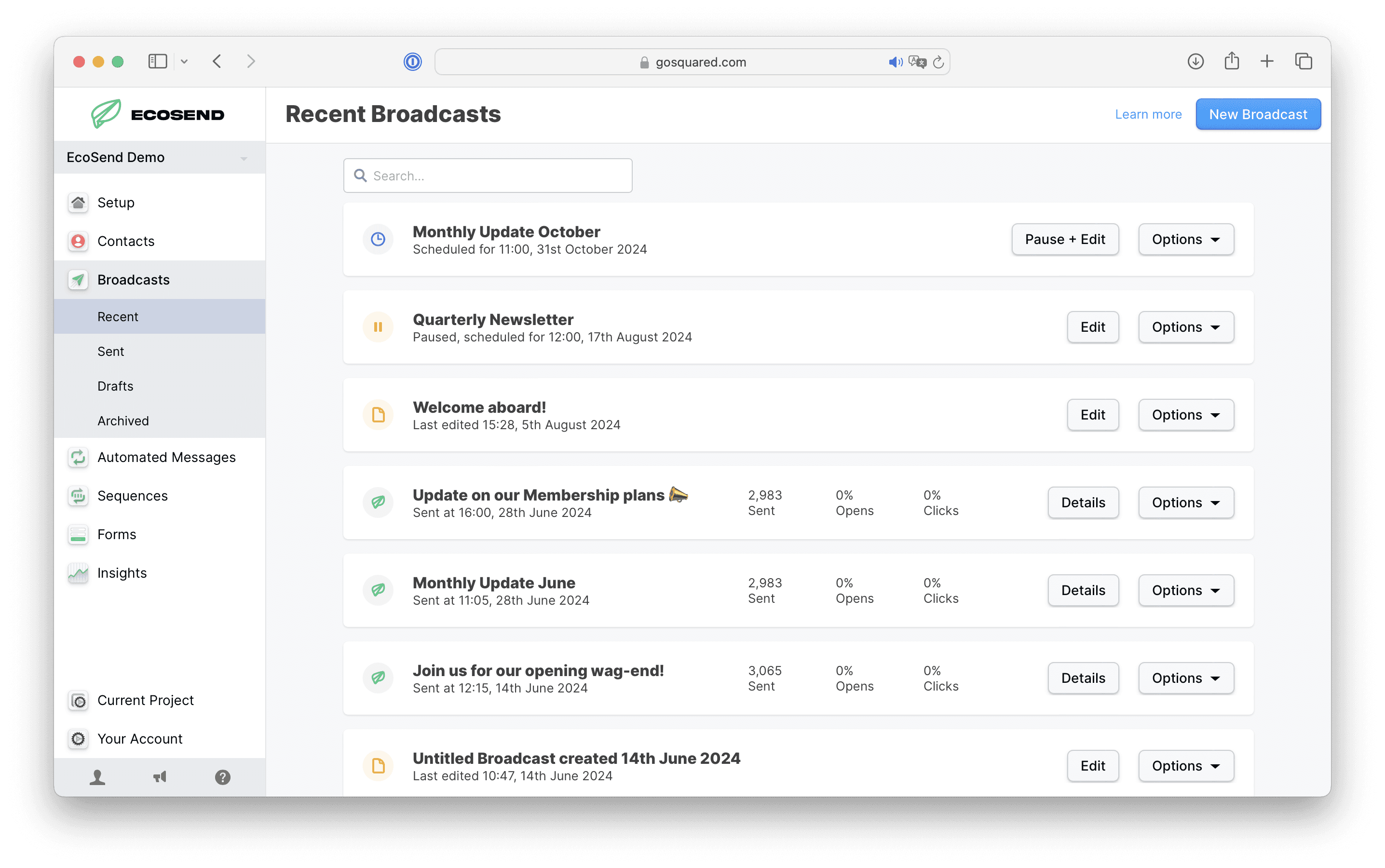Open Options dropdown for Monthly Update June

click(x=1186, y=590)
